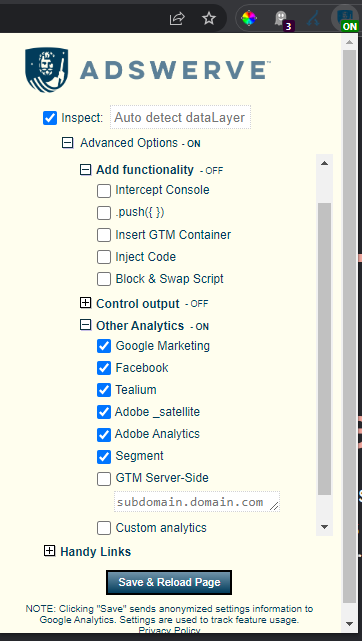Click the popup's outer scrollbar thumb
Image resolution: width=362 pixels, height=641 pixels.
349,327
